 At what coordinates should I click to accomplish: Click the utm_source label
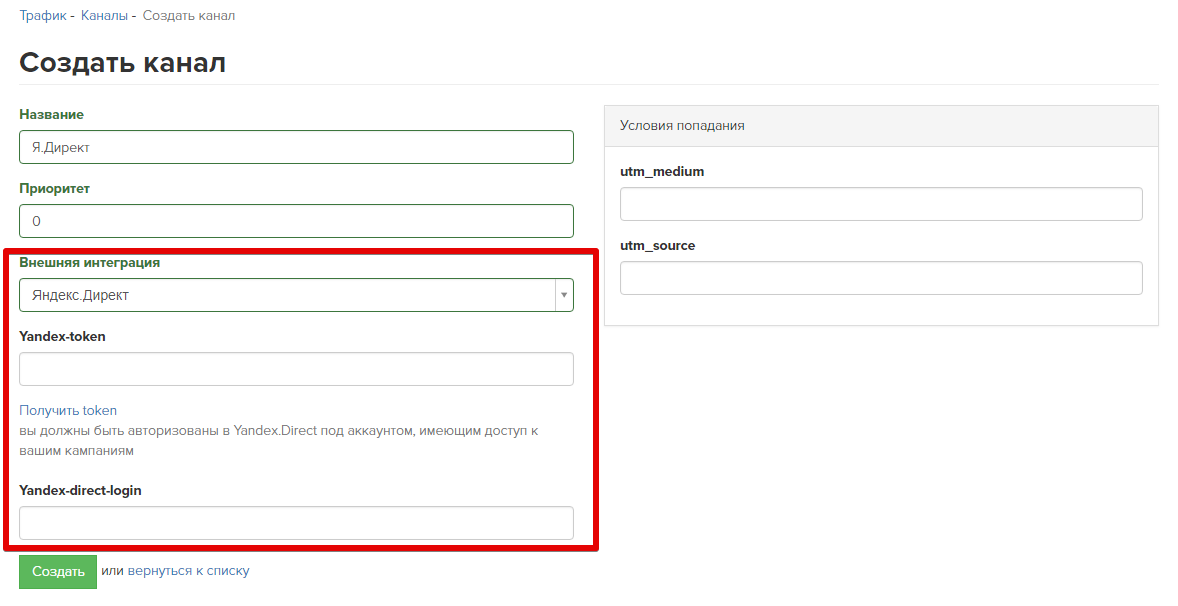[657, 246]
